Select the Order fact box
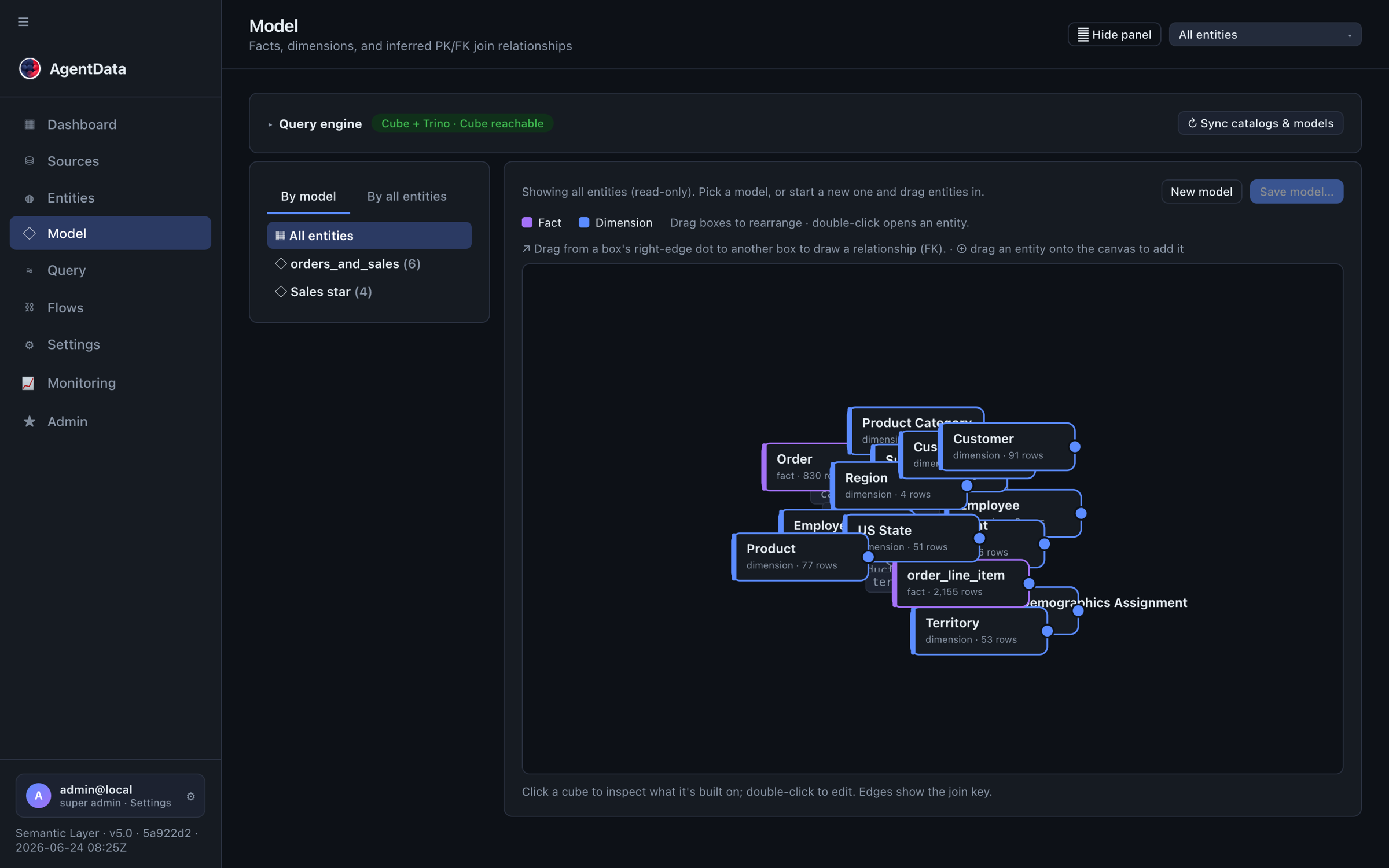This screenshot has width=1389, height=868. pos(796,466)
